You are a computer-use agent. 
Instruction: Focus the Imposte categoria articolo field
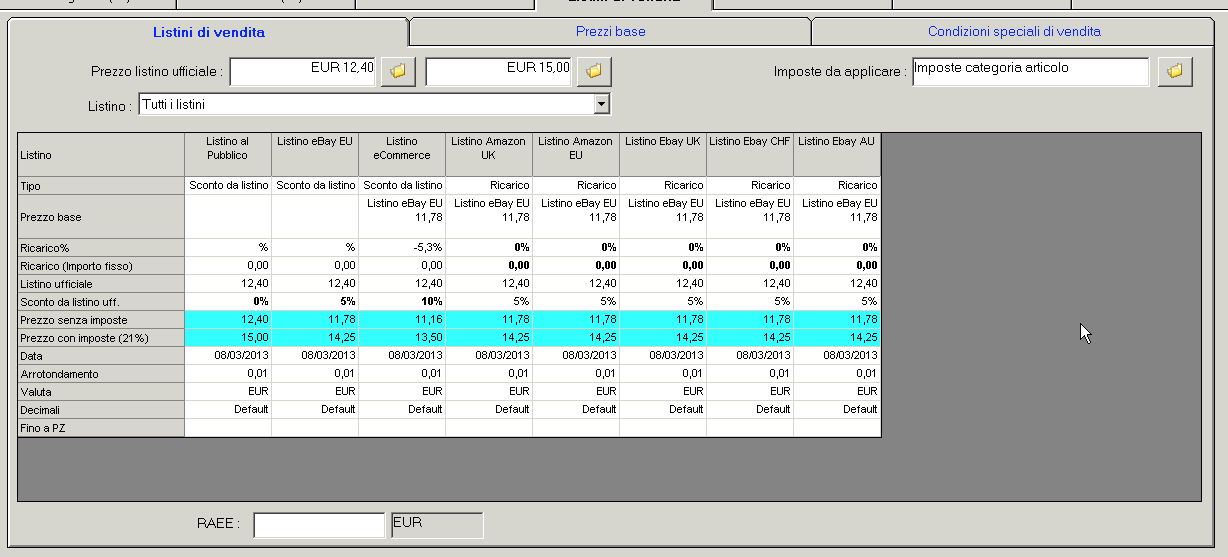pos(1030,71)
